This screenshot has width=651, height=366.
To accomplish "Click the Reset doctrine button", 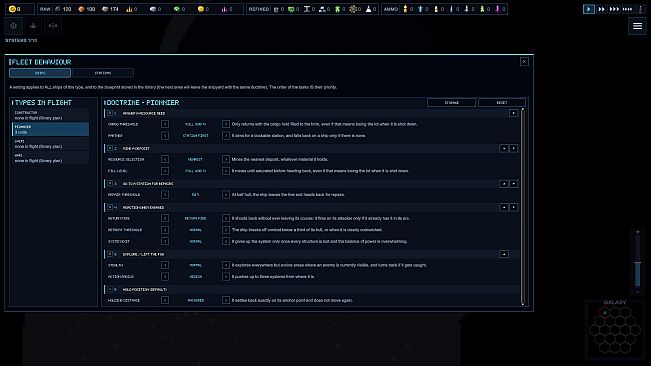I will tap(502, 102).
